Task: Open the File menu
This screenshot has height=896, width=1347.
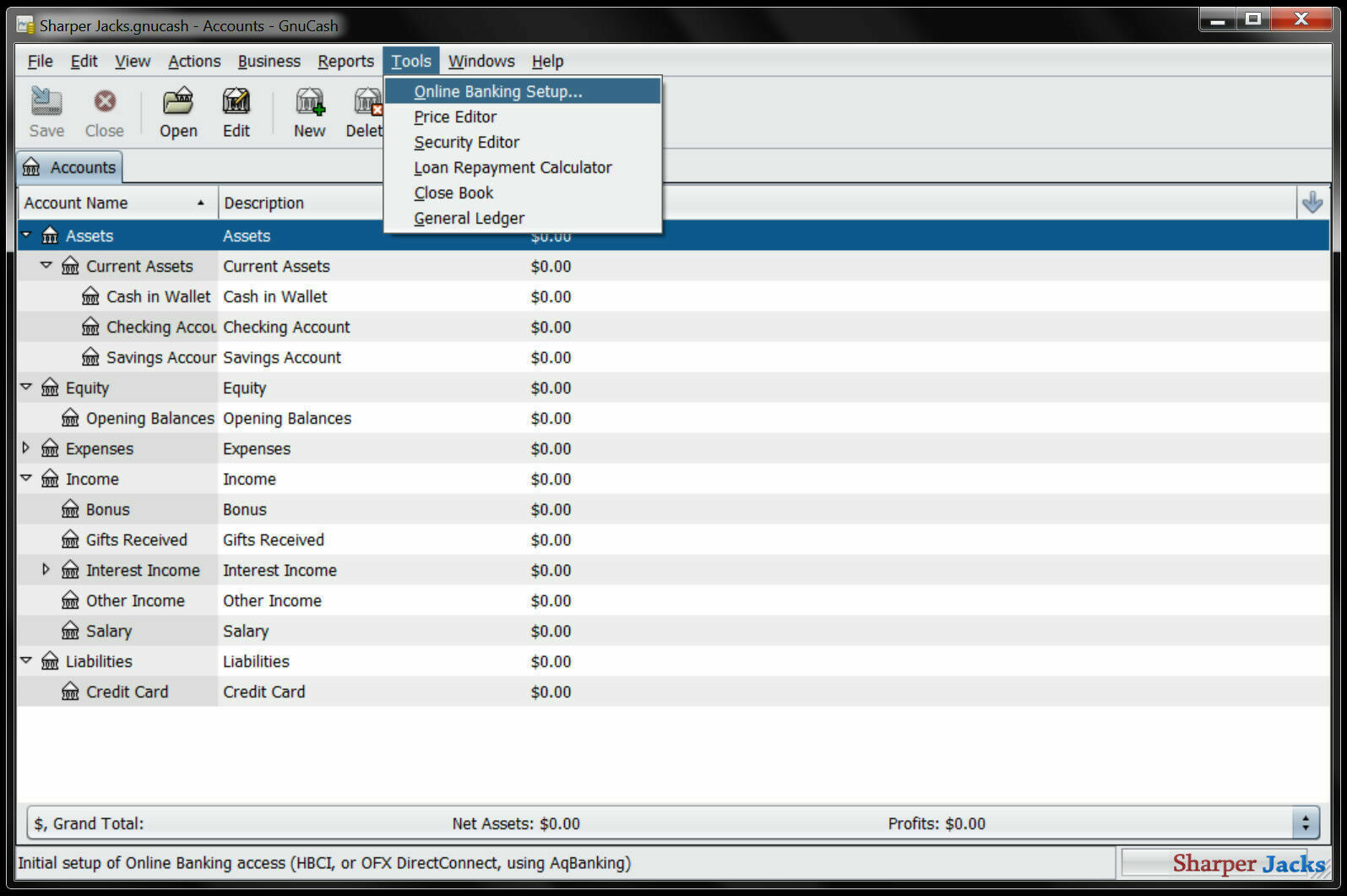Action: [40, 61]
